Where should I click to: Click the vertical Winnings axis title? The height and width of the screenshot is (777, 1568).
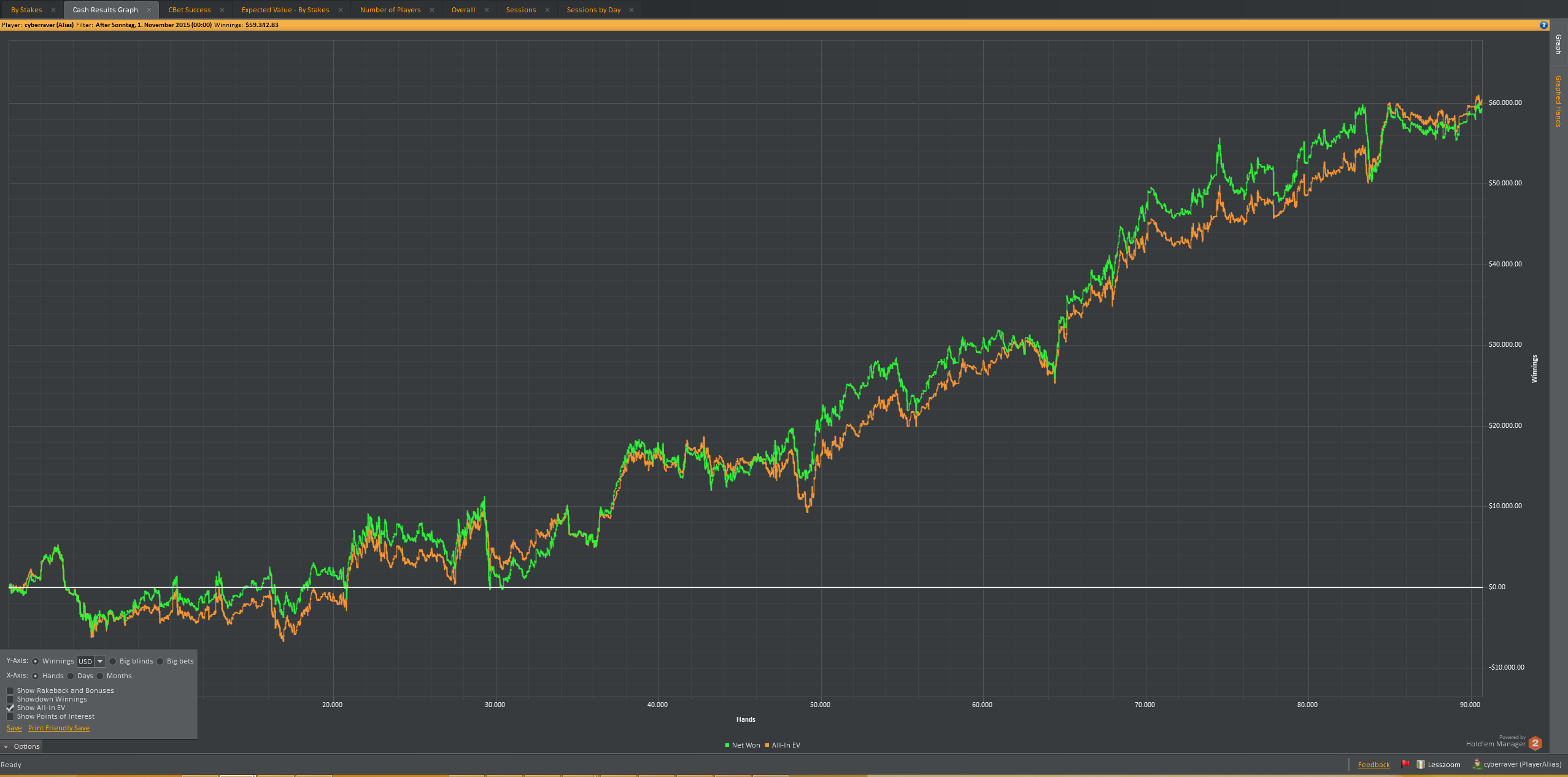click(1534, 369)
